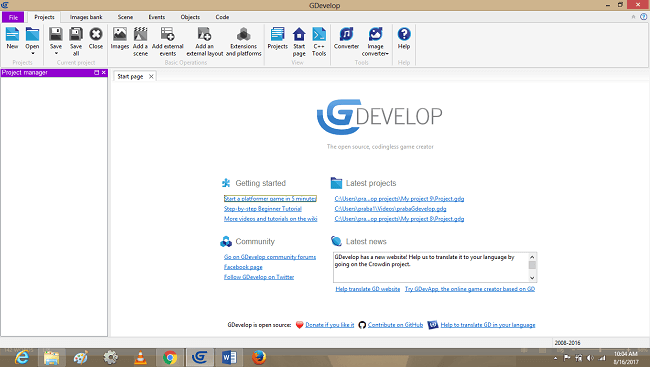This screenshot has width=650, height=367.
Task: Go on GDevelop community forums link
Action: point(270,257)
